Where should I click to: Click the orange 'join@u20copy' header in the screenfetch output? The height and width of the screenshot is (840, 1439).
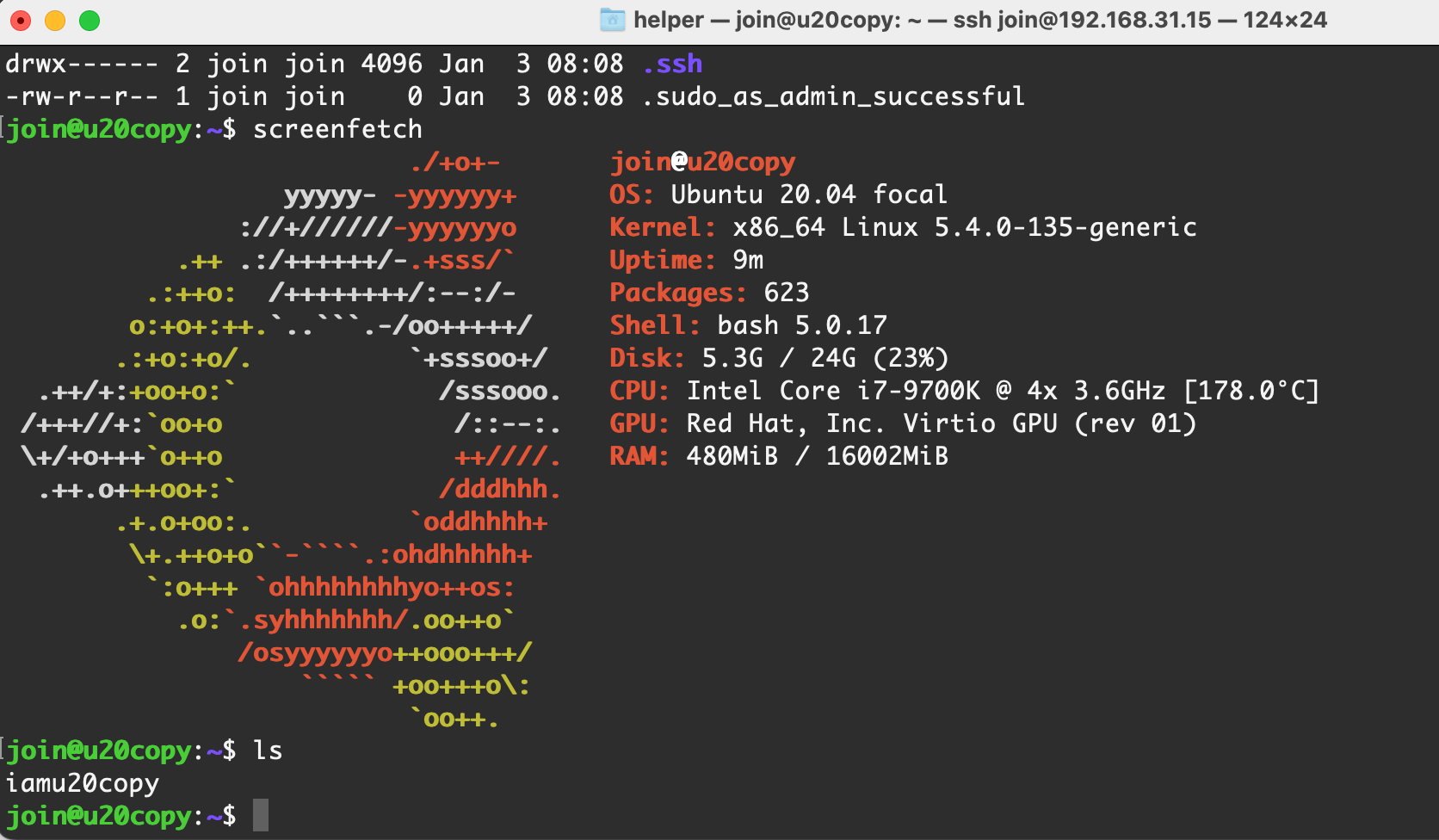point(702,162)
